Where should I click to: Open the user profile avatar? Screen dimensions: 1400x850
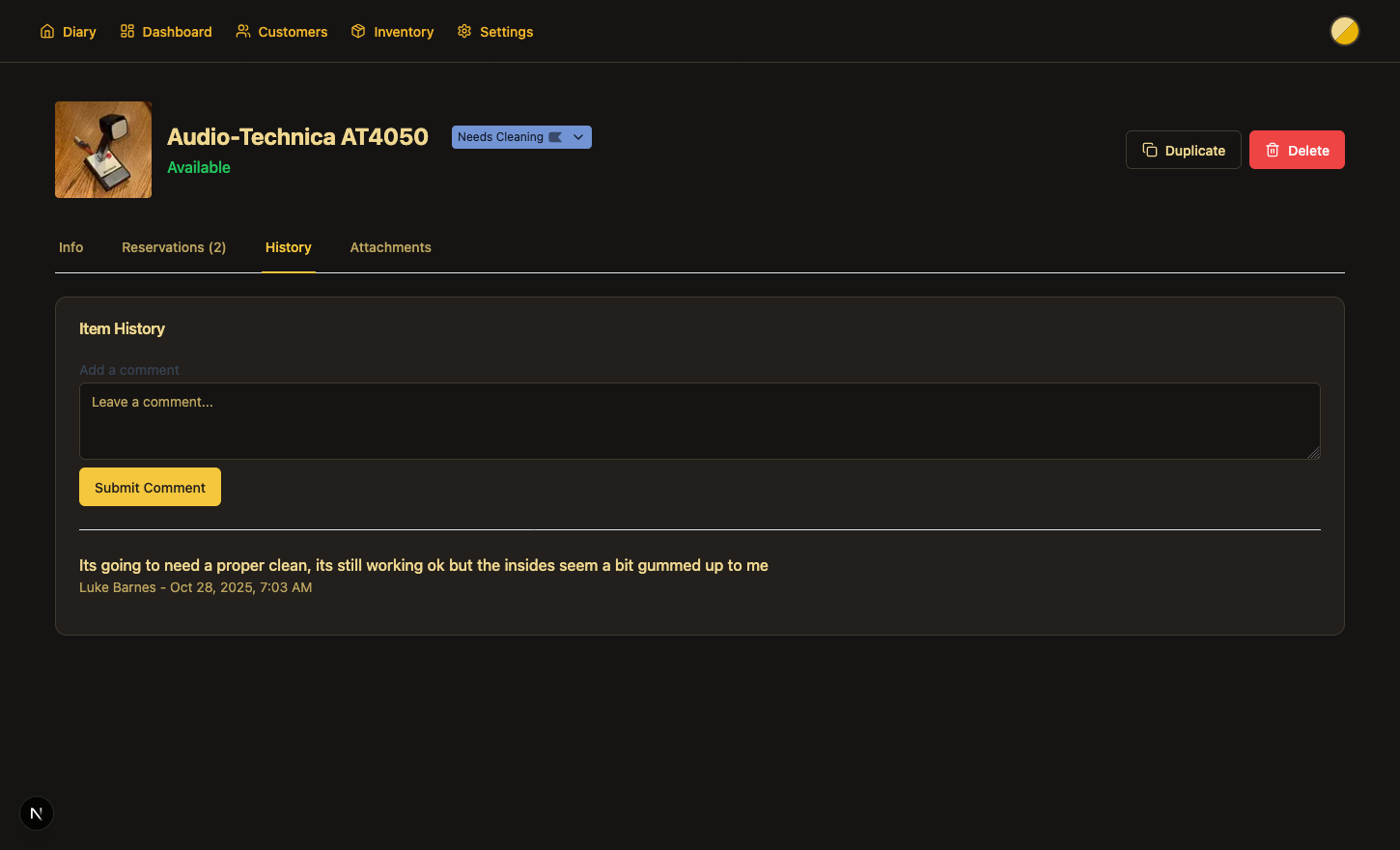(1344, 32)
